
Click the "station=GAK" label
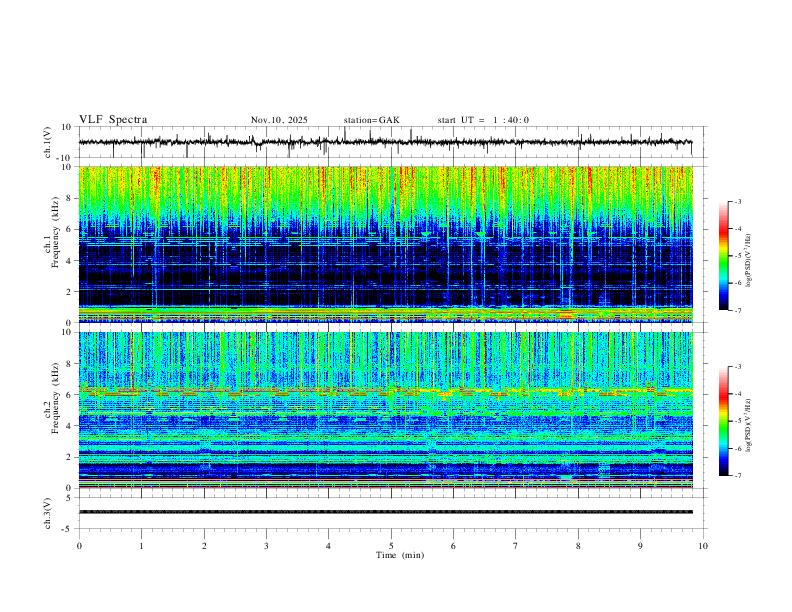click(371, 120)
